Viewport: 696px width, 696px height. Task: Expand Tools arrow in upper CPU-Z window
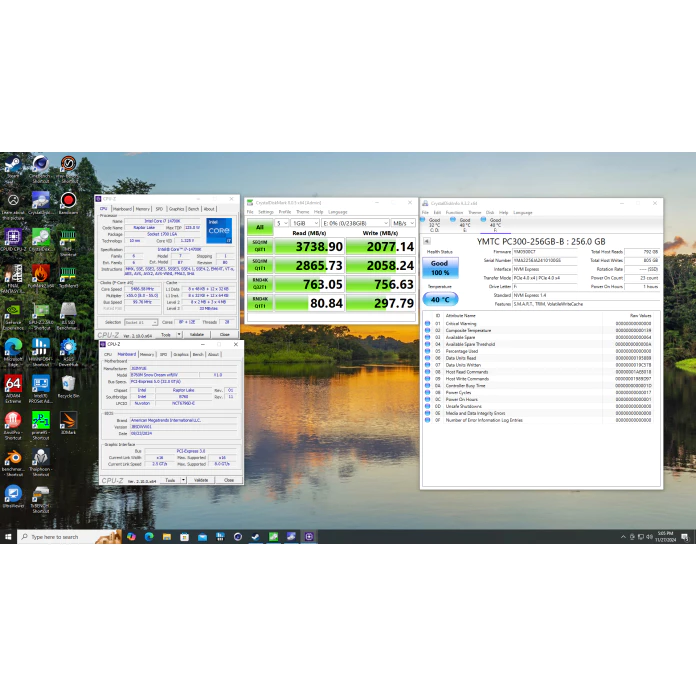[x=179, y=334]
